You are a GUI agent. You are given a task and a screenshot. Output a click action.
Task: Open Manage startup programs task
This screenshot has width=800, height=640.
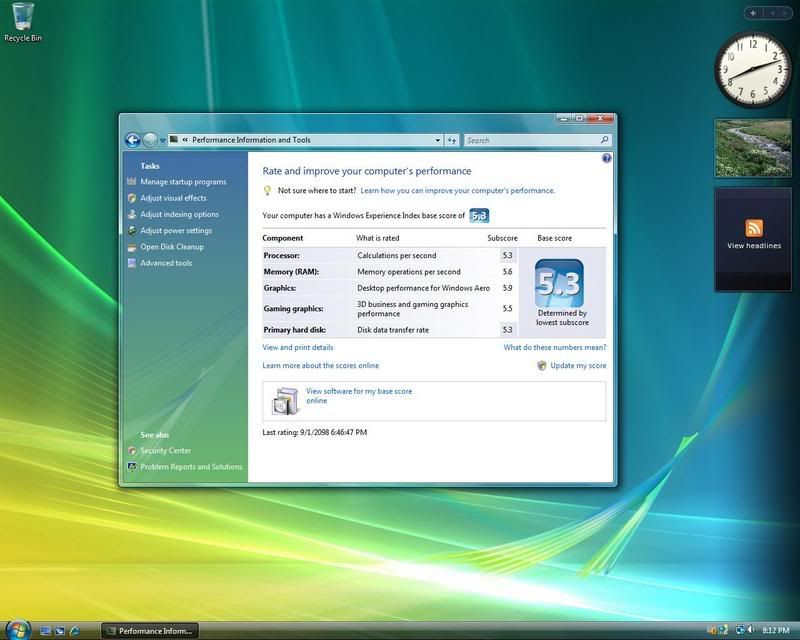coord(183,182)
